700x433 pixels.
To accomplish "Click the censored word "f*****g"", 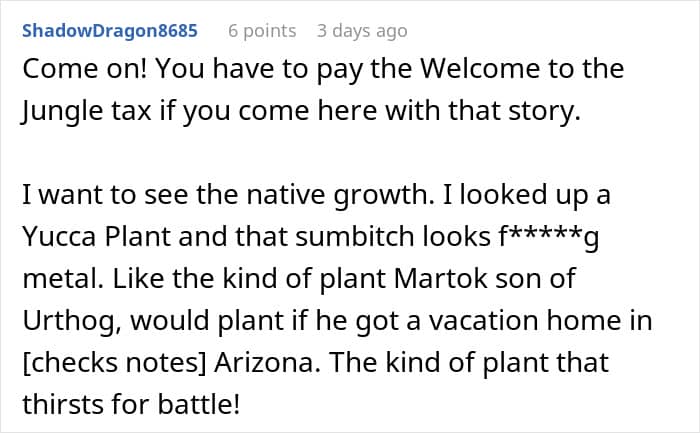I will (549, 237).
